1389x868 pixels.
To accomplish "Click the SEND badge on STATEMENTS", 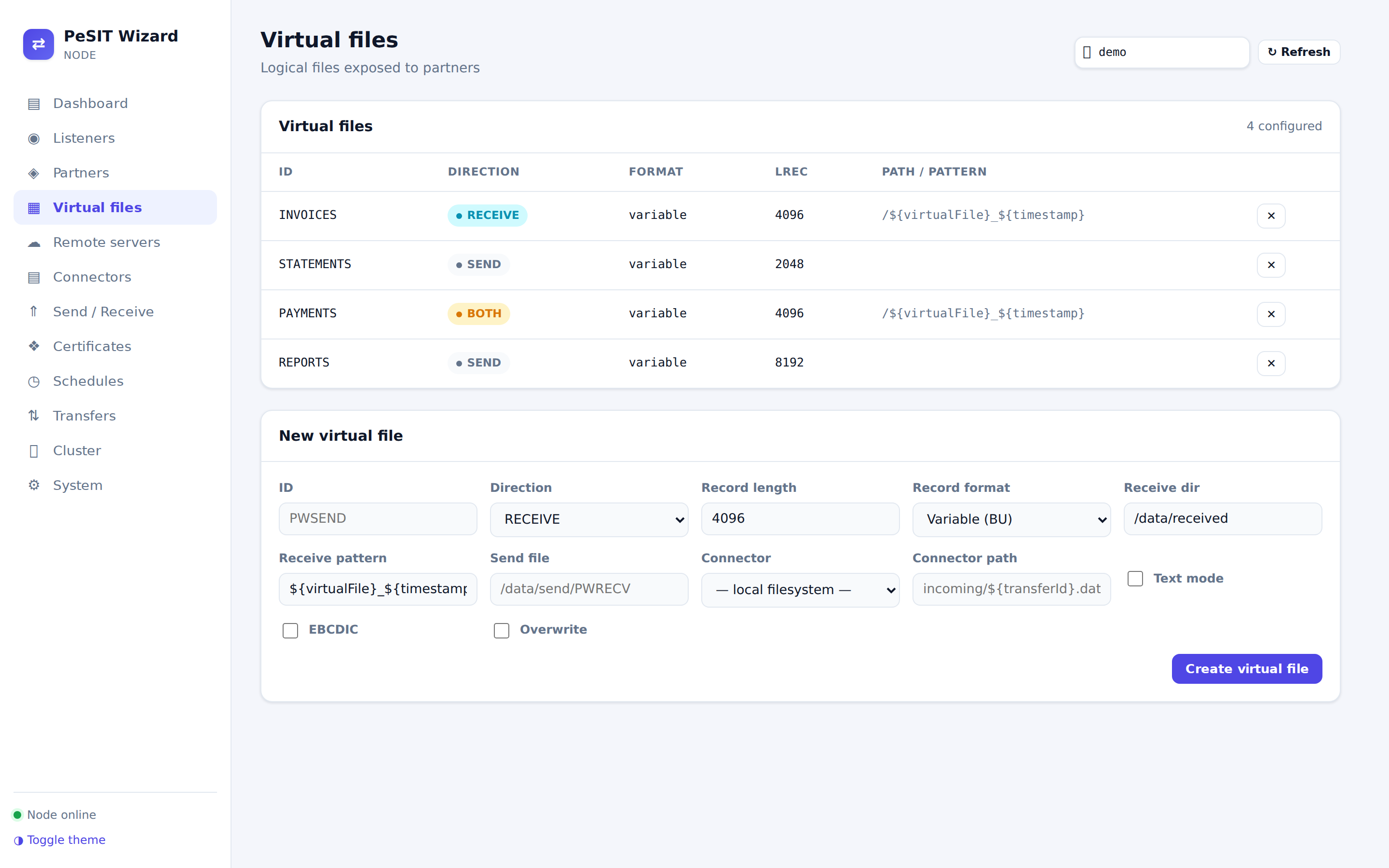I will click(479, 265).
